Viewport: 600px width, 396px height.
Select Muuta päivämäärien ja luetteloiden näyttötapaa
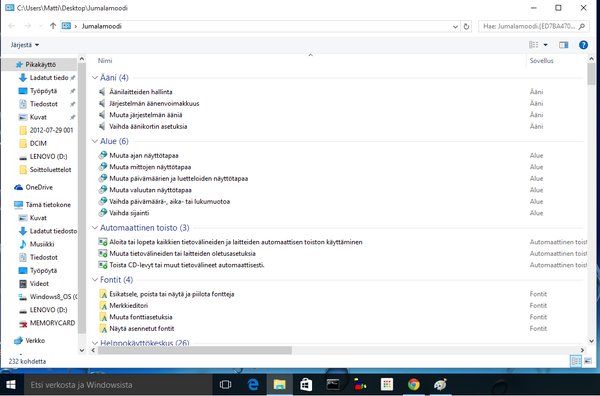[173, 178]
